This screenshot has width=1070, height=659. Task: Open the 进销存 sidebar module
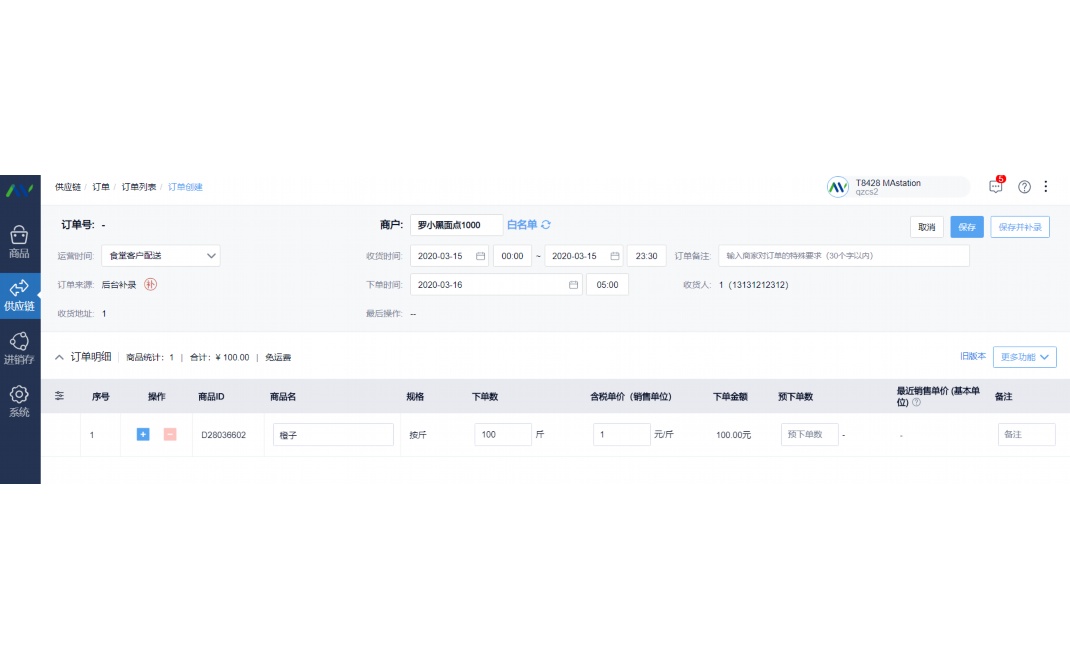(x=19, y=347)
